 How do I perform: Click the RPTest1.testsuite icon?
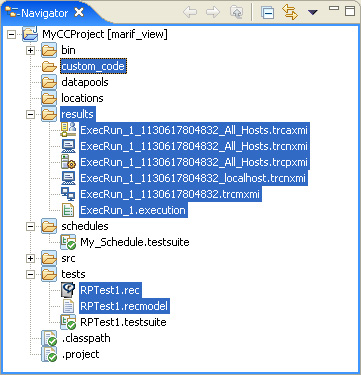click(68, 322)
